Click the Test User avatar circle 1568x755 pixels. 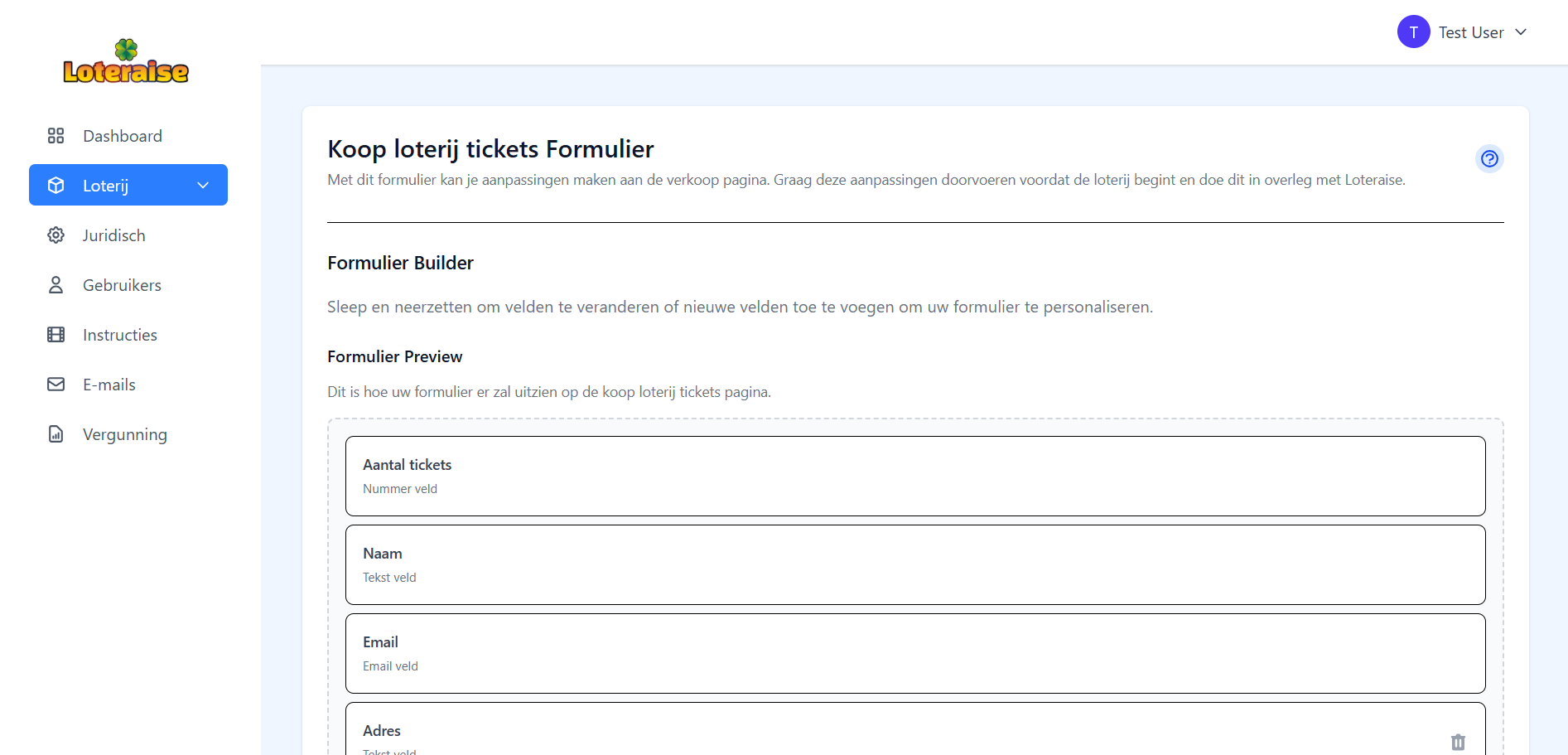(x=1413, y=32)
